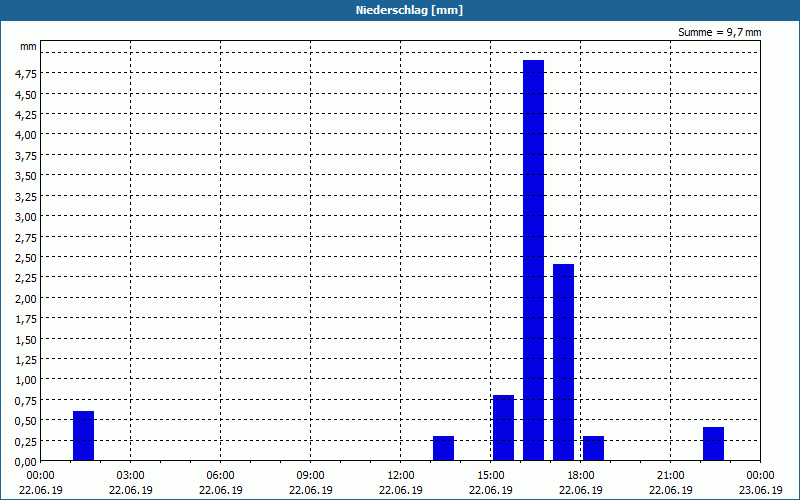Click the y-axis label '2,00'

pos(26,298)
